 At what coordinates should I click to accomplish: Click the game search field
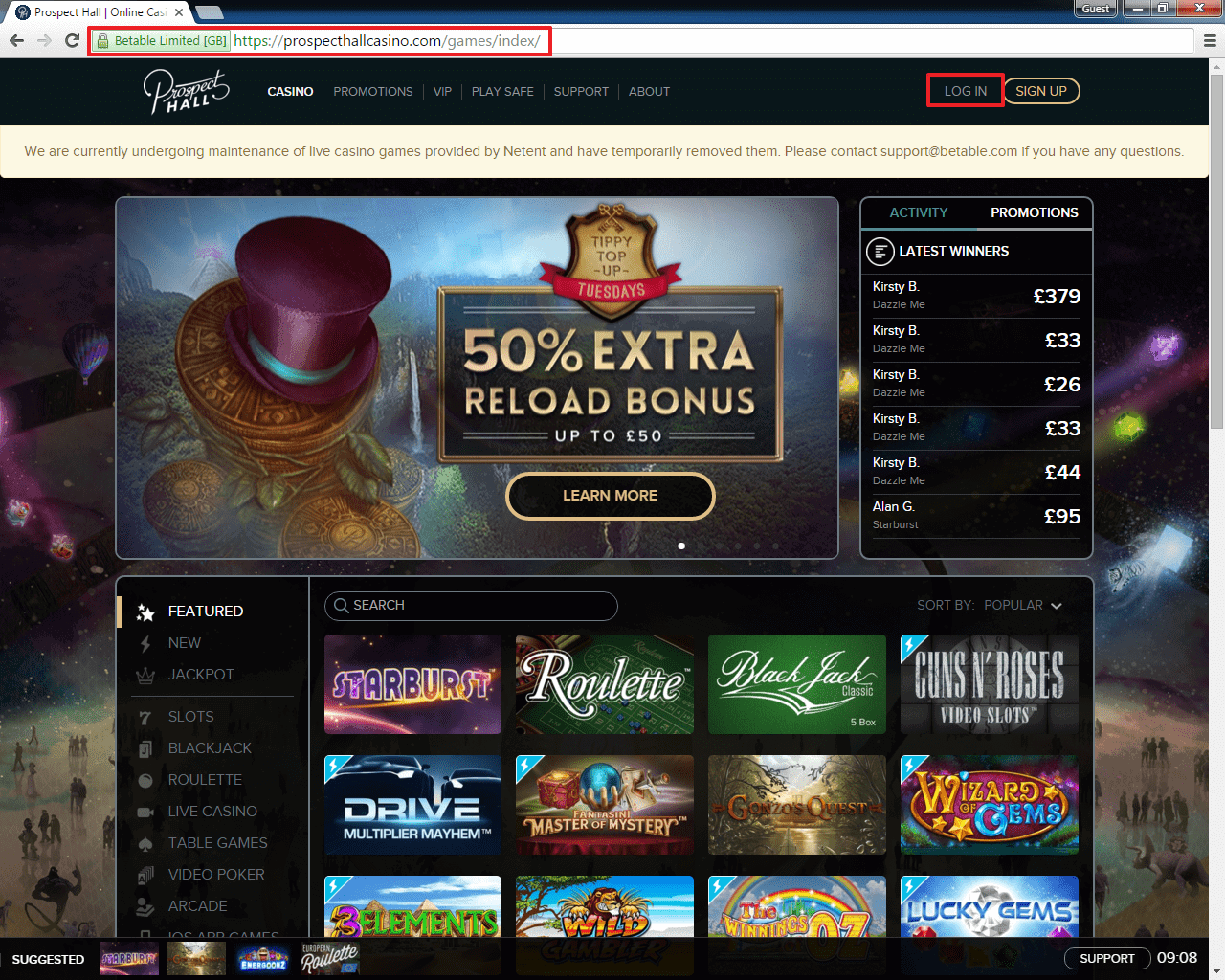click(471, 606)
